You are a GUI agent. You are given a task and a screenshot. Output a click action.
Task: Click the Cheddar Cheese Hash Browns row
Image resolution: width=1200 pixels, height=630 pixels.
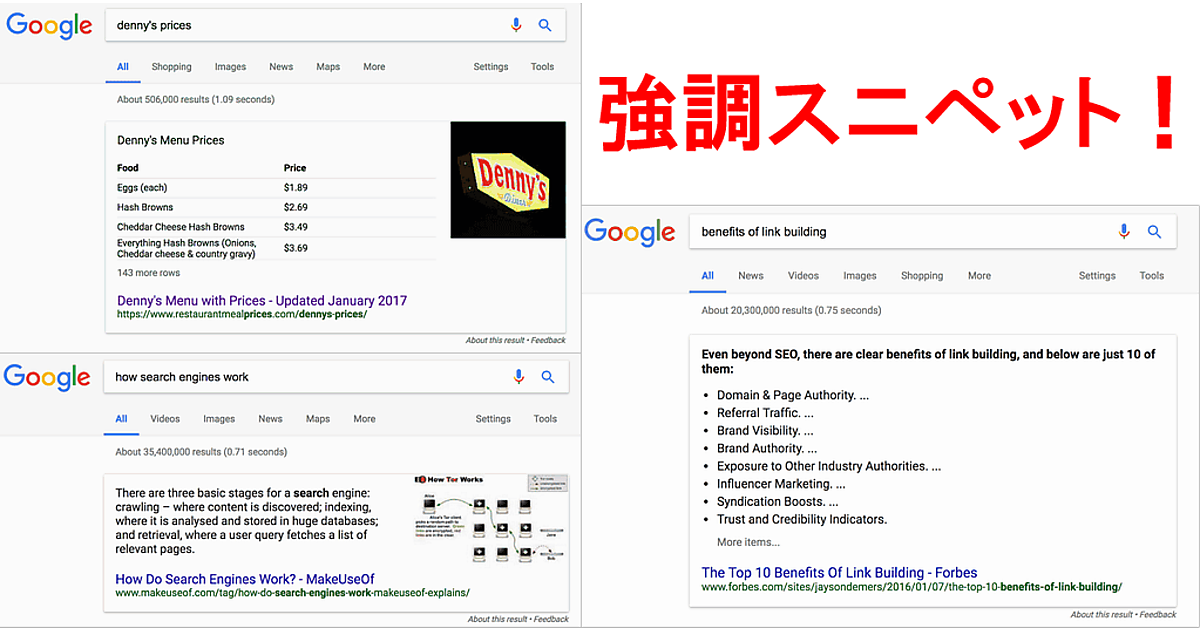[x=276, y=226]
